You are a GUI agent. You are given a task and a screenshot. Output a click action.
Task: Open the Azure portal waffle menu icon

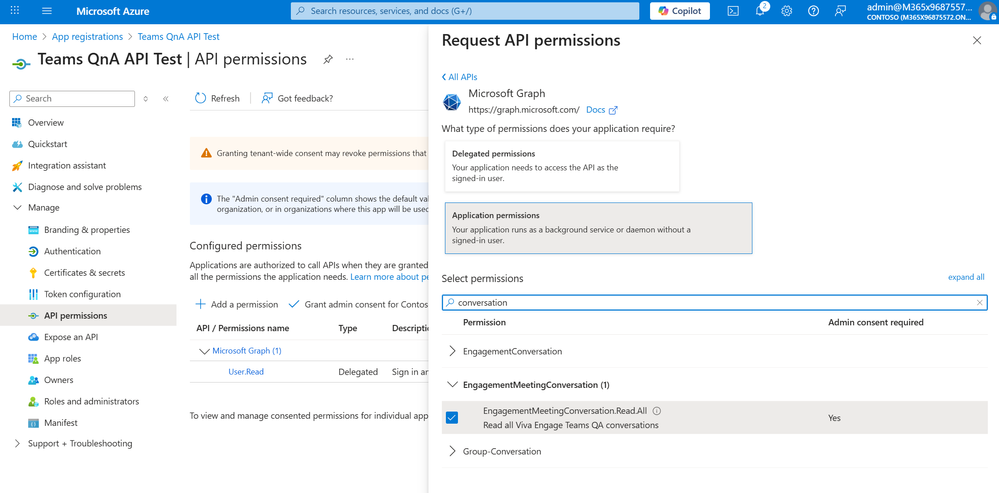pos(15,11)
